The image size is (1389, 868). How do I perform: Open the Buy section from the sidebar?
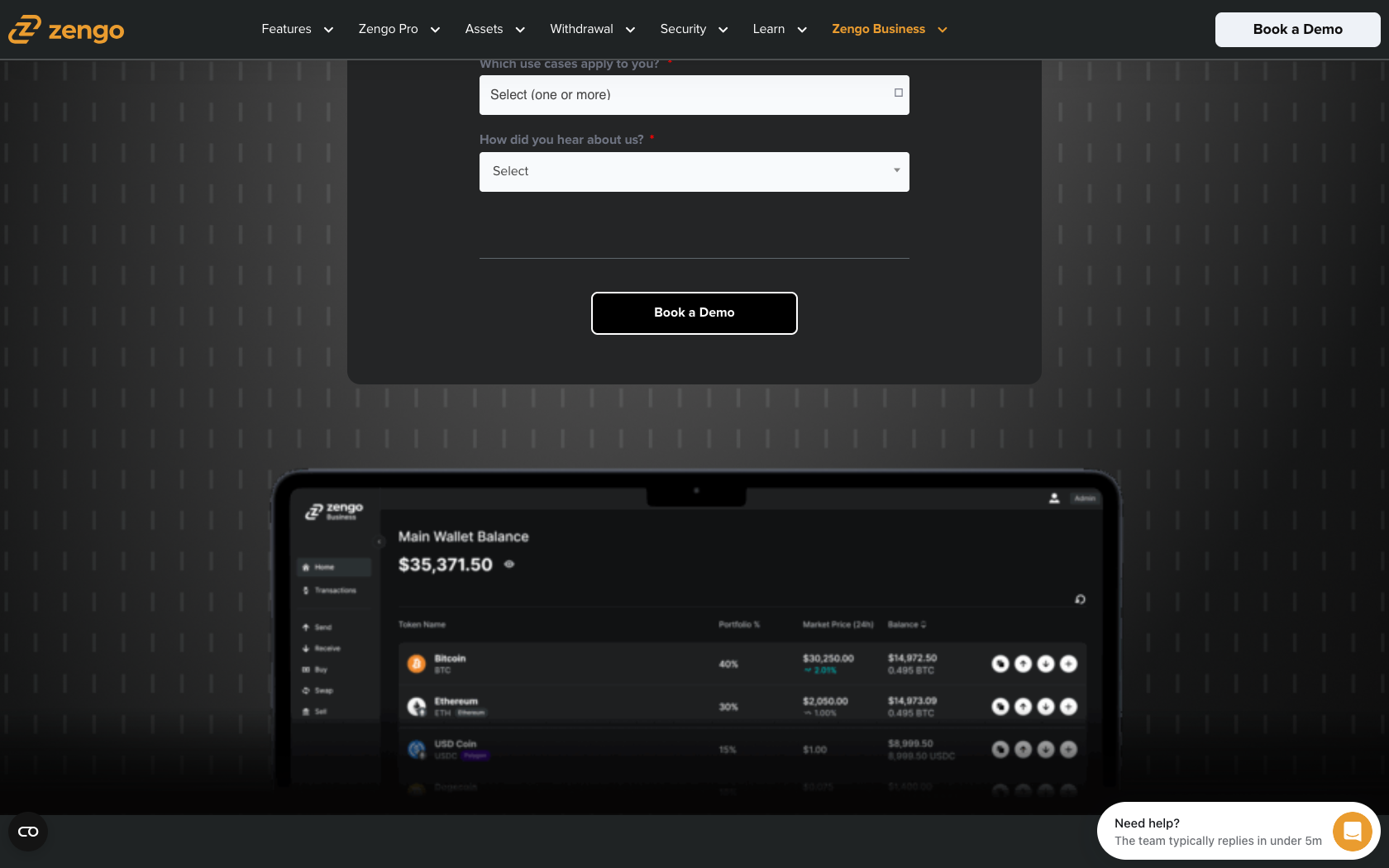317,670
